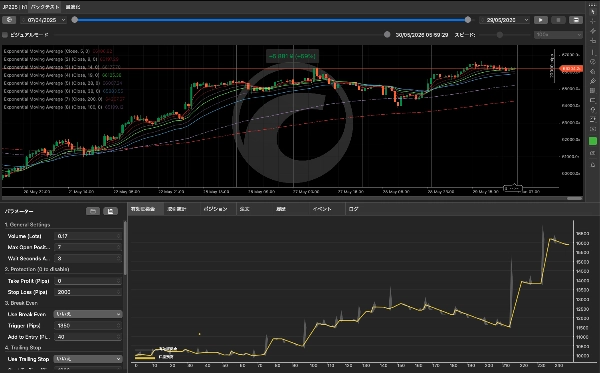Select the diagonal trend line drawing tool

coord(593,31)
